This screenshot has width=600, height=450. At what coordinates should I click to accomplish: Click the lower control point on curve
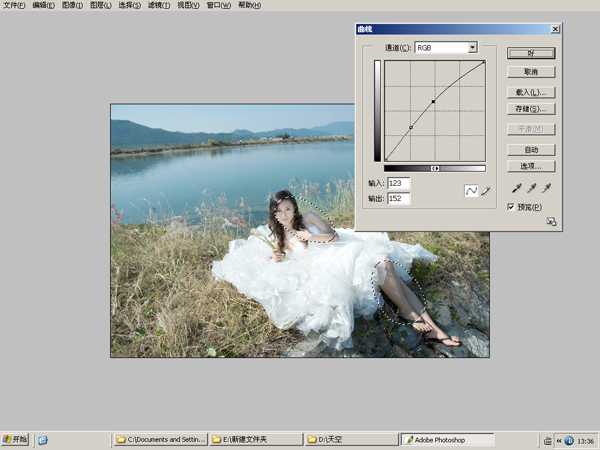tap(411, 127)
